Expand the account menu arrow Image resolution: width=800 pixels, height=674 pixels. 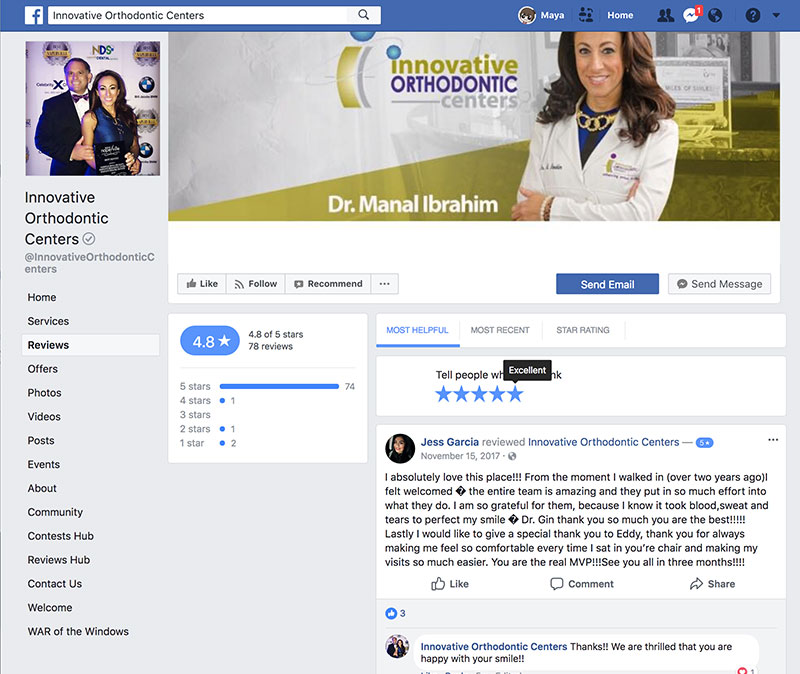pyautogui.click(x=776, y=15)
